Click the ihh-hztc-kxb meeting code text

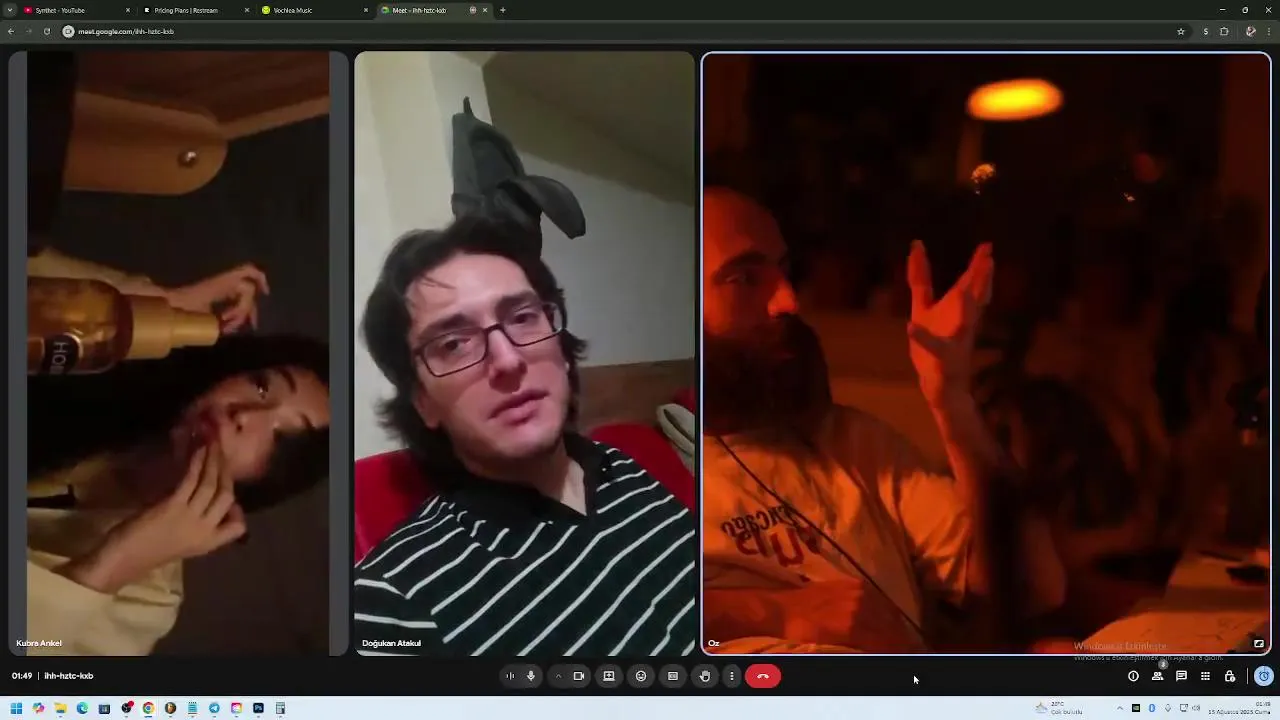click(x=69, y=676)
